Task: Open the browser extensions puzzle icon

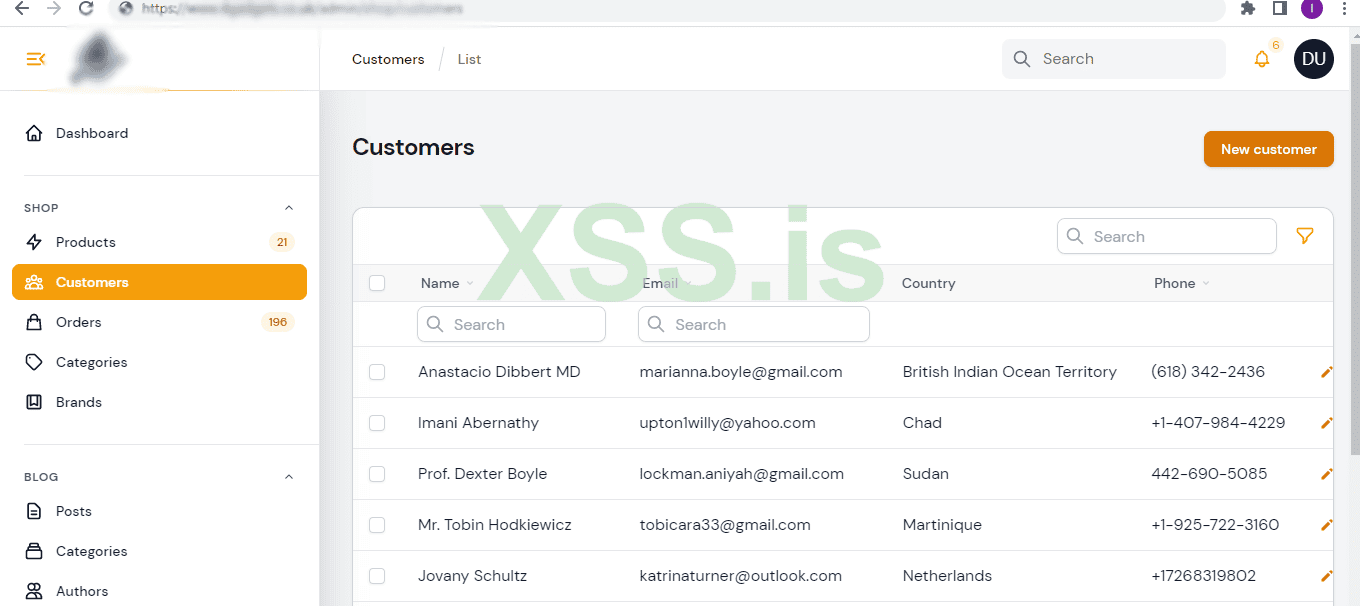Action: pos(1248,8)
